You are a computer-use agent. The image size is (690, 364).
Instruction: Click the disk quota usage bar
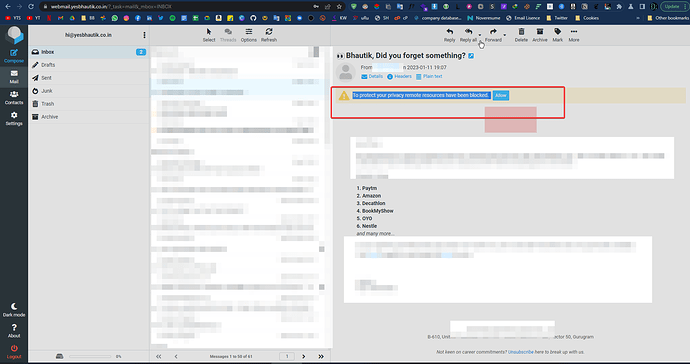click(x=90, y=357)
